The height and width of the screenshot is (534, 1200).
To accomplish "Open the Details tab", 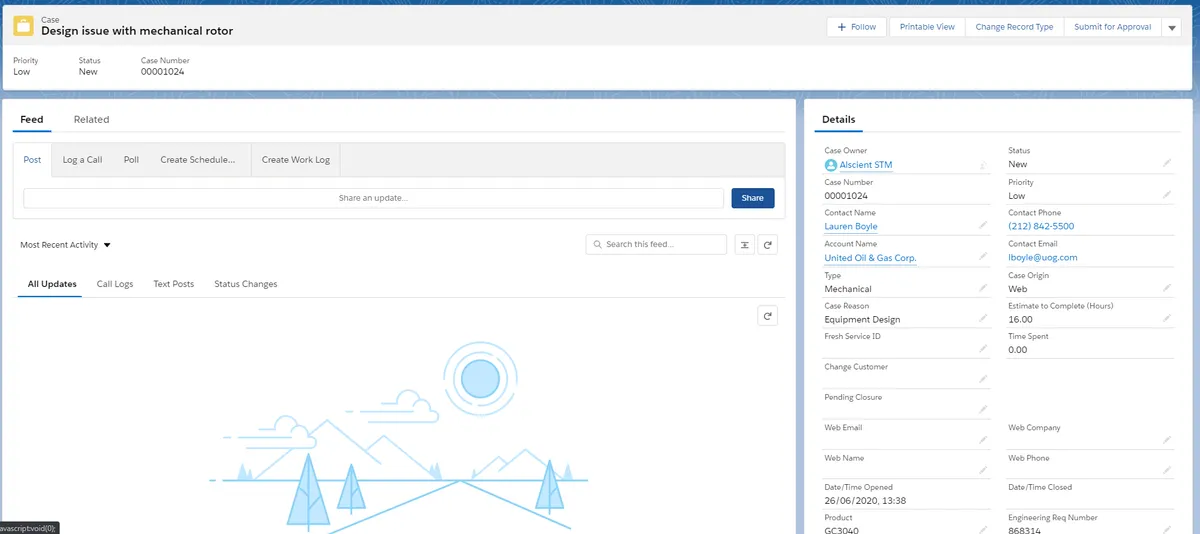I will pos(838,119).
